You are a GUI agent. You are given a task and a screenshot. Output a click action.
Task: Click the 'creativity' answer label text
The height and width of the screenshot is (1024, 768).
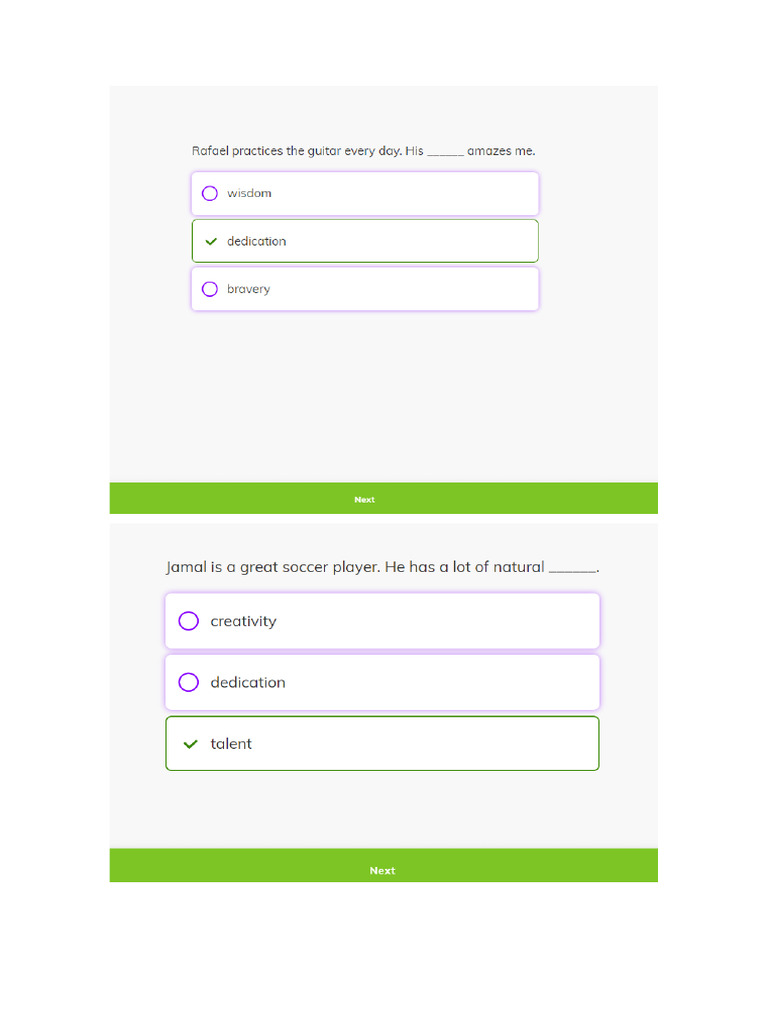(x=243, y=621)
